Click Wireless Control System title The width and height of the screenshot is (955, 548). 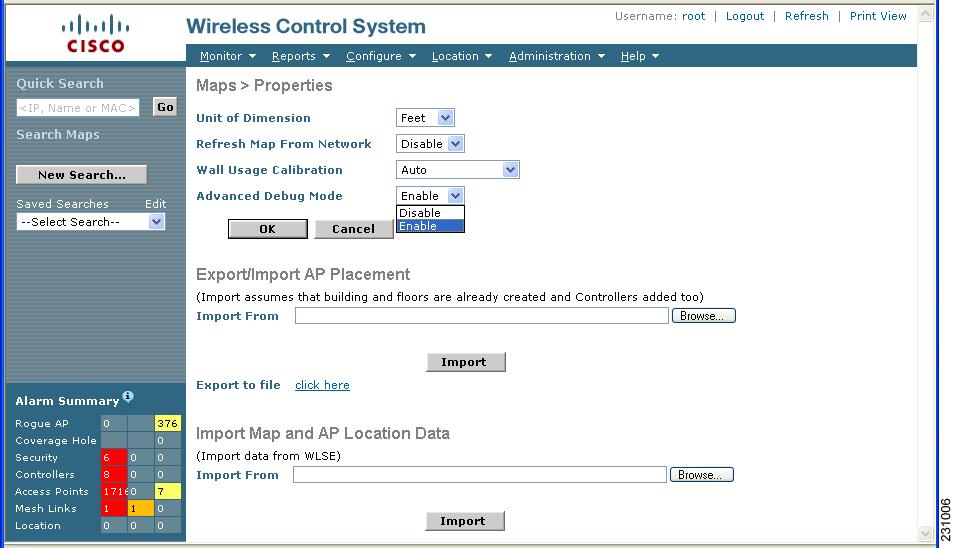coord(306,26)
